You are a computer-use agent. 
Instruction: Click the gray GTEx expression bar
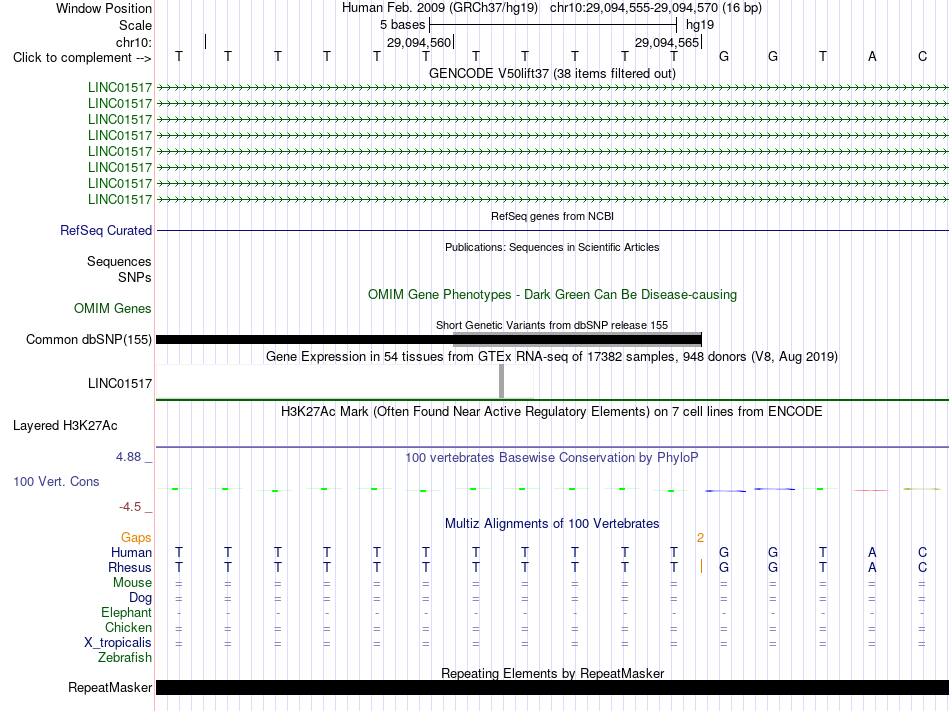coord(501,381)
